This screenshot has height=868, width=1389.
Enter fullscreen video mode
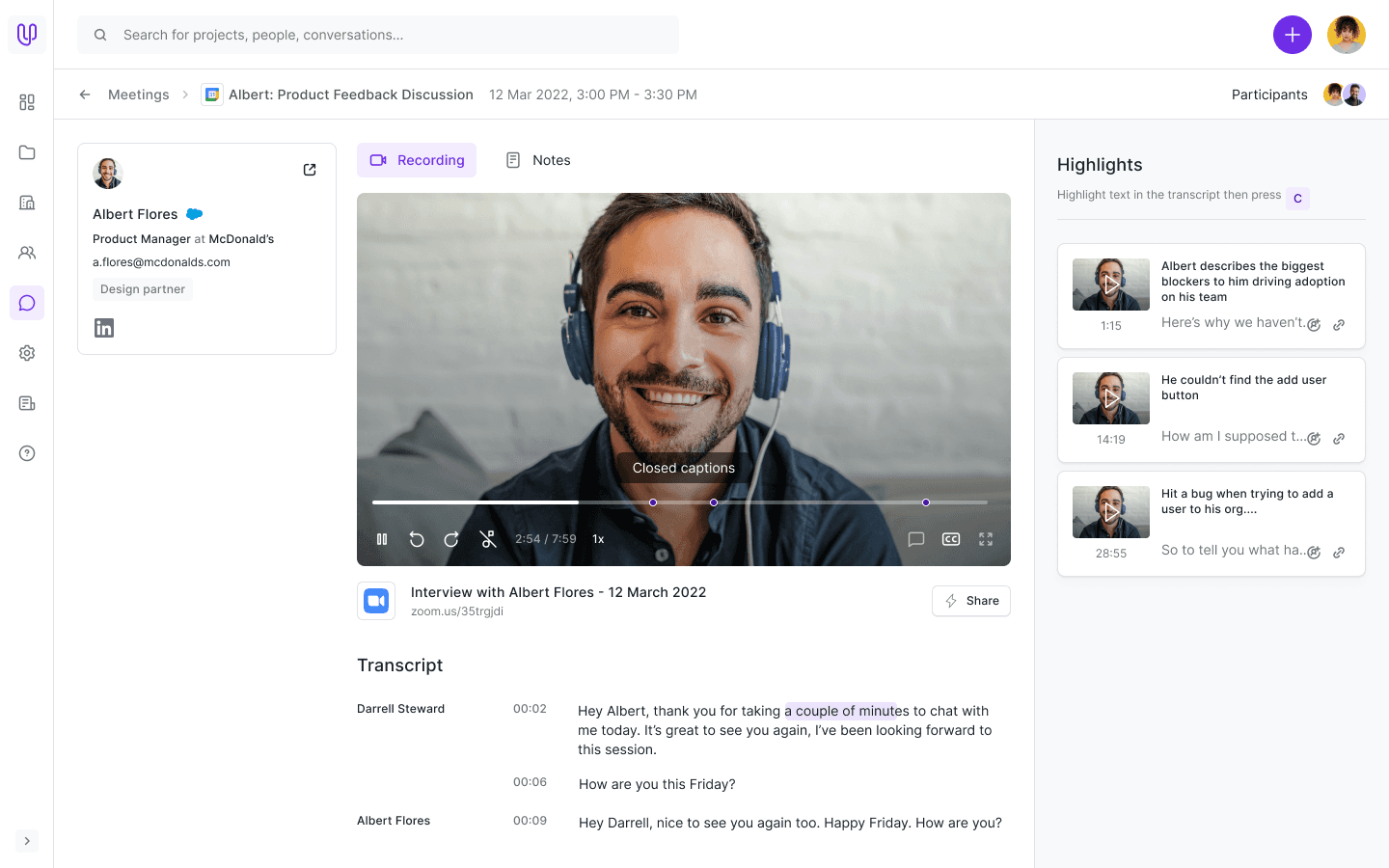point(986,539)
